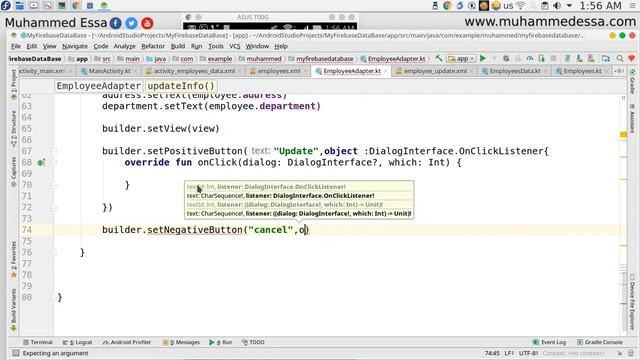Open the Navigate menu
This screenshot has width=640, height=360.
click(x=75, y=46)
